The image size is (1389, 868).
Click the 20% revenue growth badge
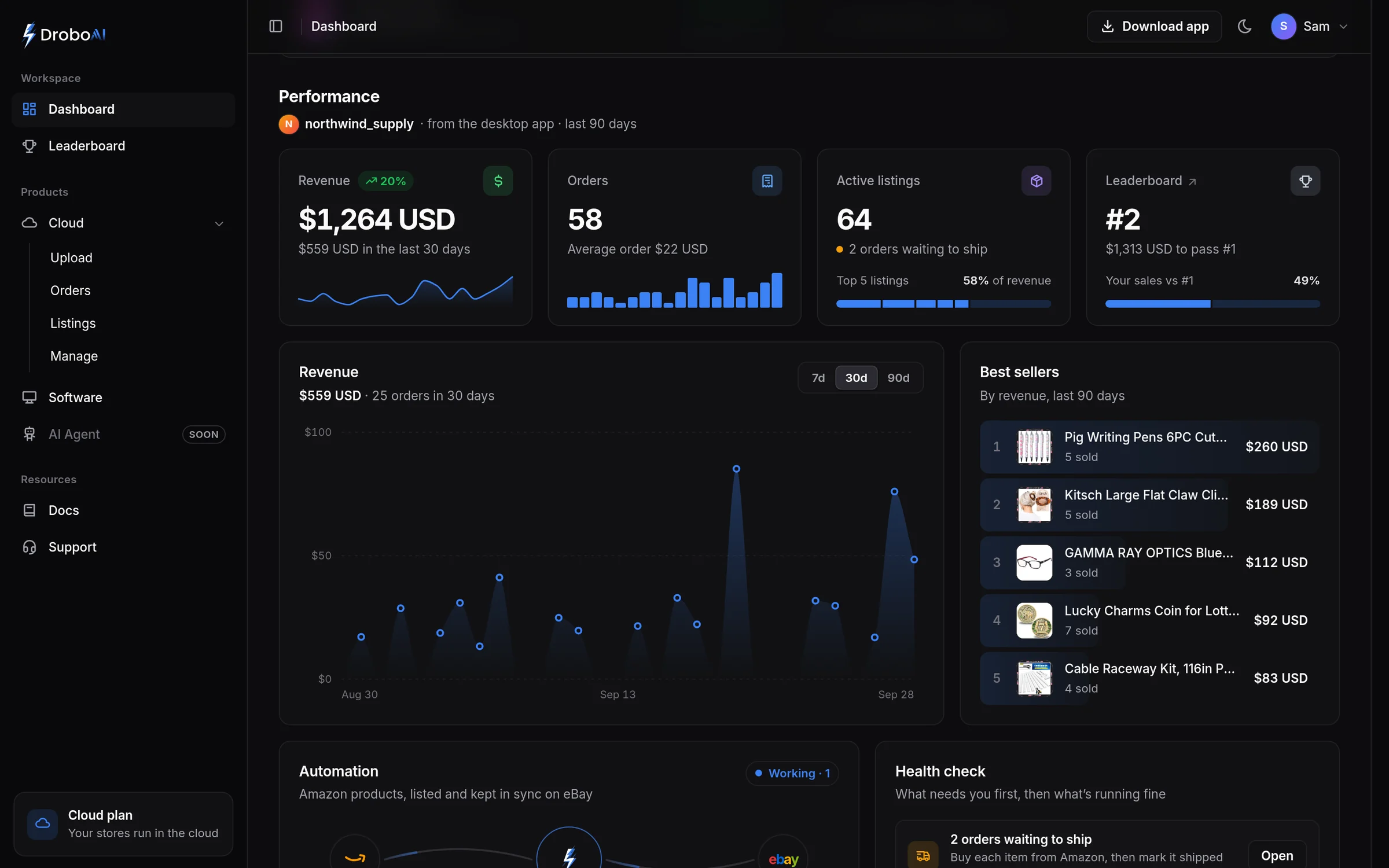[x=385, y=181]
